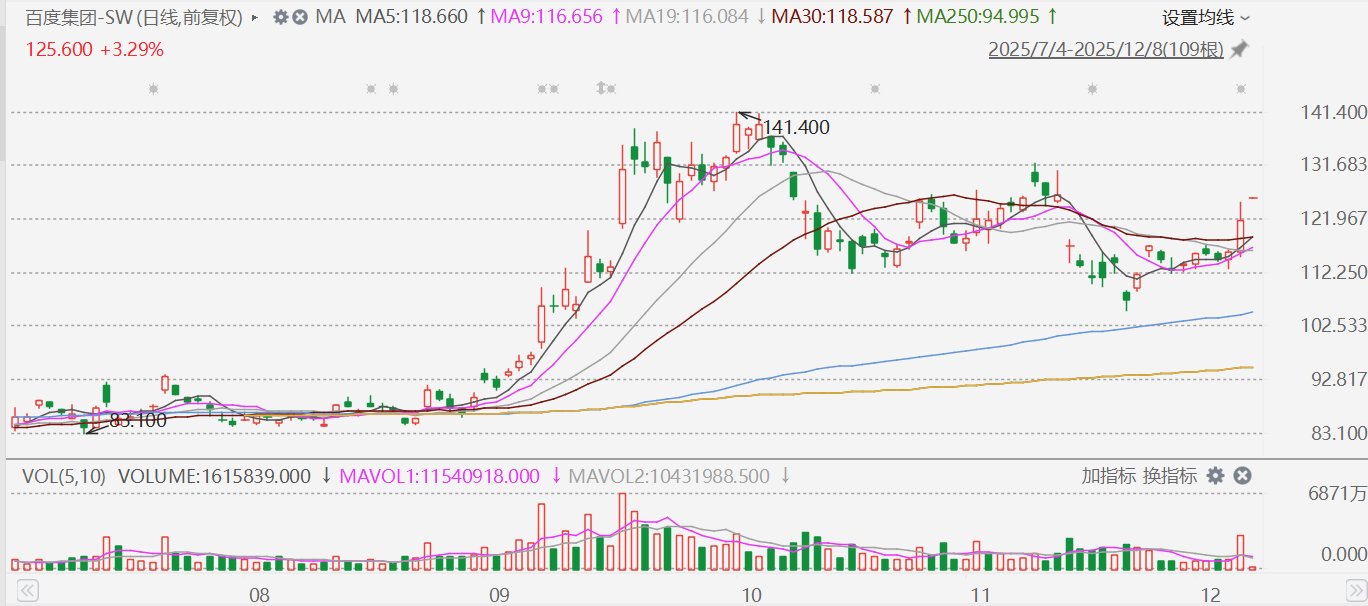The height and width of the screenshot is (606, 1368).
Task: Toggle the green MA250 line label
Action: click(x=979, y=17)
